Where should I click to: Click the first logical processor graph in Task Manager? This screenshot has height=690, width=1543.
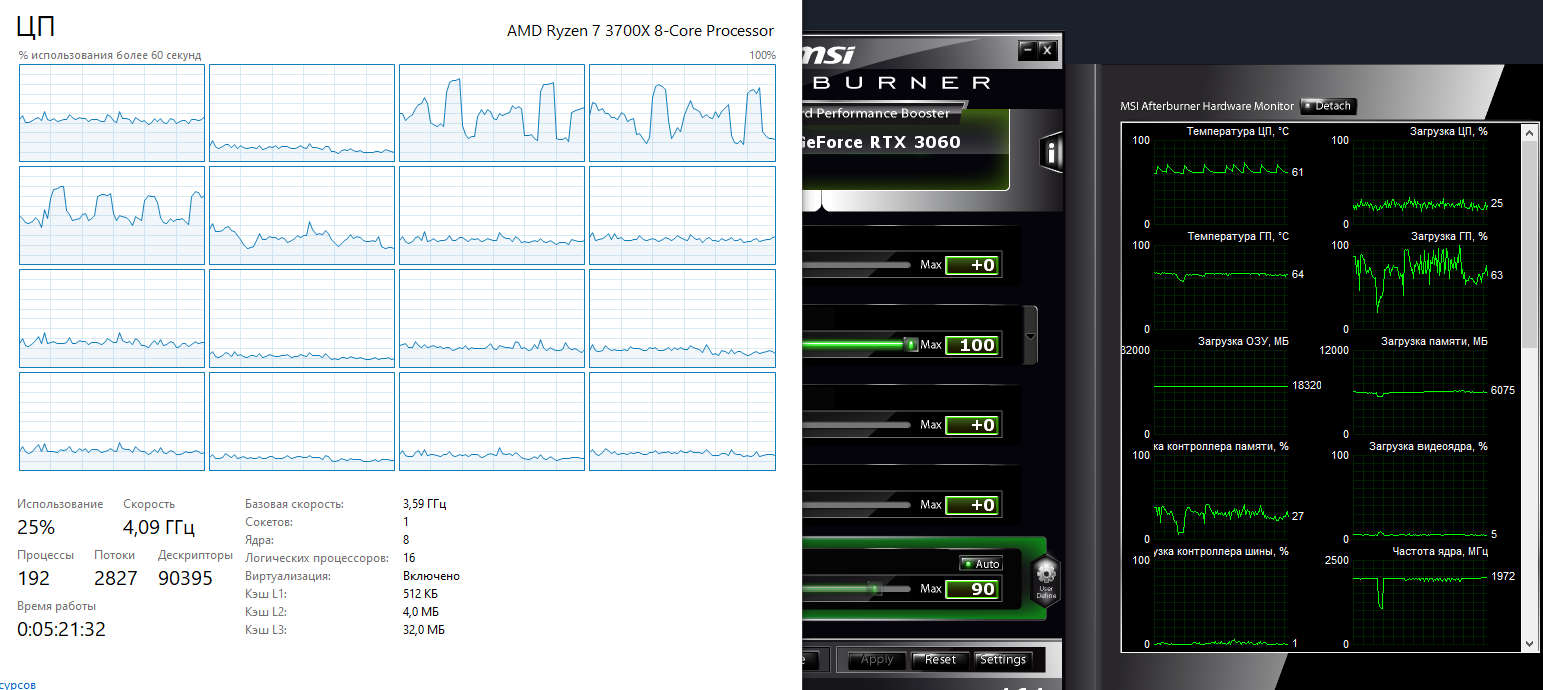click(112, 113)
